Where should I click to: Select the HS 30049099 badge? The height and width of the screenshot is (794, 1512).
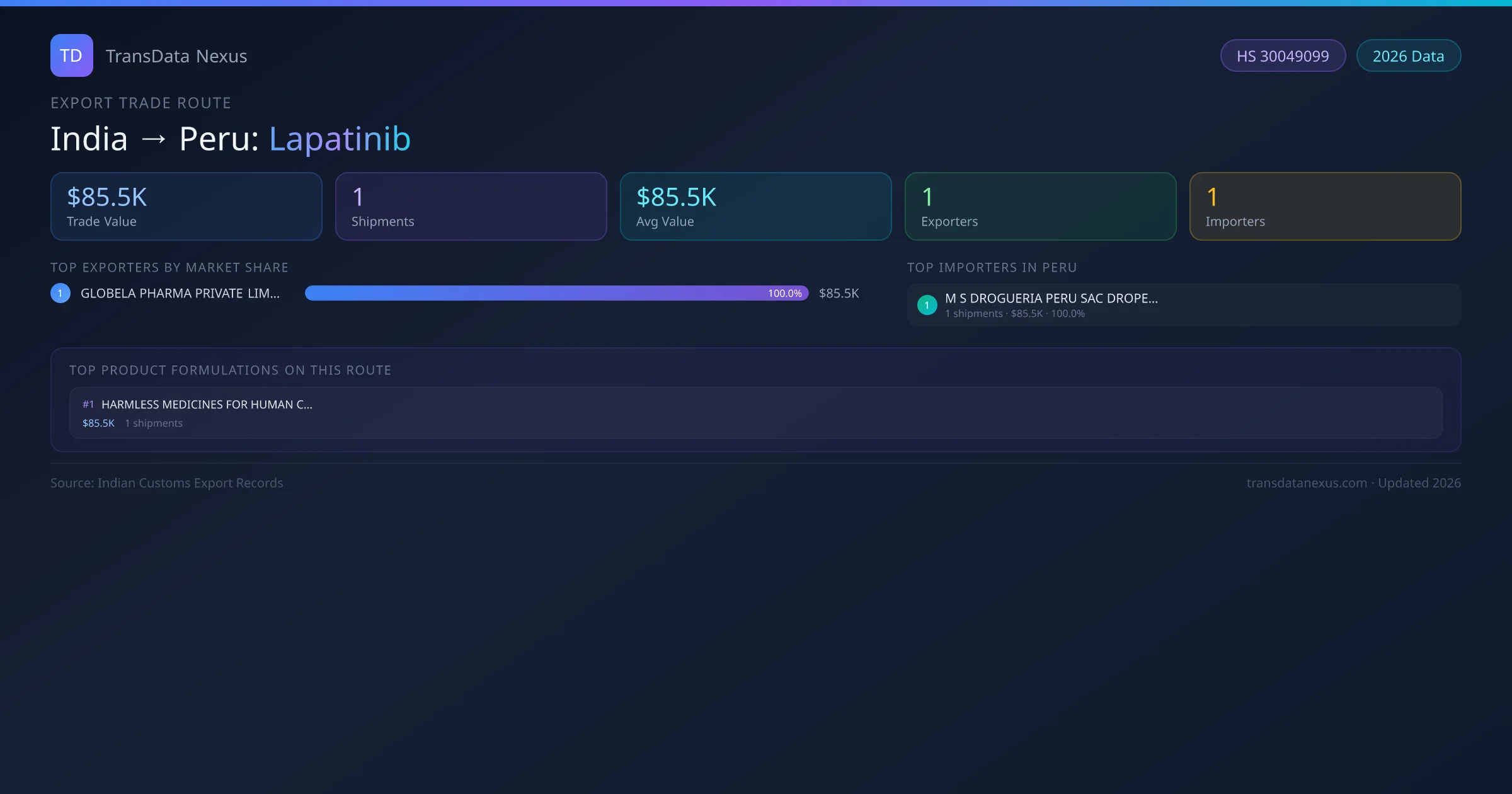[1282, 56]
